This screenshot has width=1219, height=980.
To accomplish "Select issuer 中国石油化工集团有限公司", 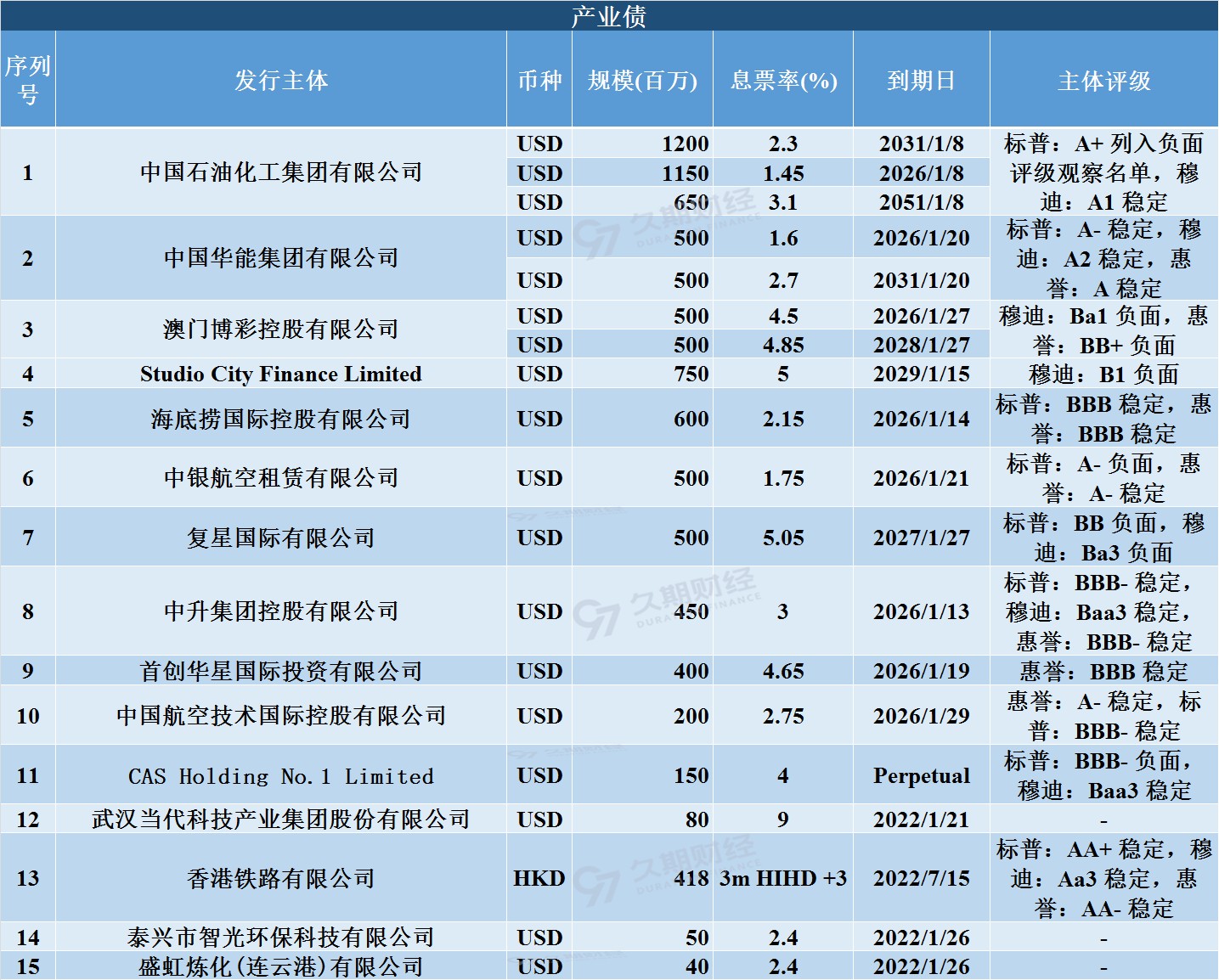I will pyautogui.click(x=281, y=172).
